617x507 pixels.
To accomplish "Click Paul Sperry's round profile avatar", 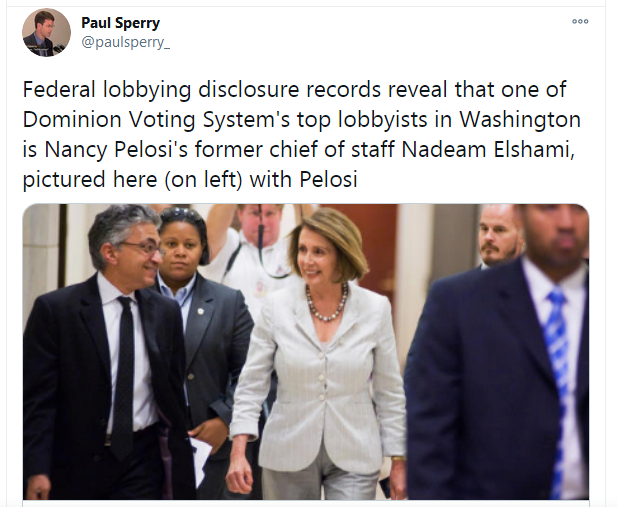I will (x=46, y=32).
